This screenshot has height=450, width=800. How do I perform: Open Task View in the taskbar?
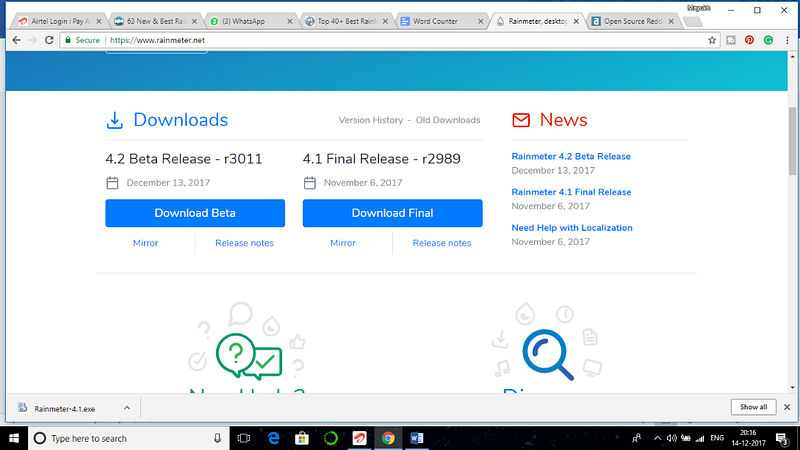tap(244, 438)
